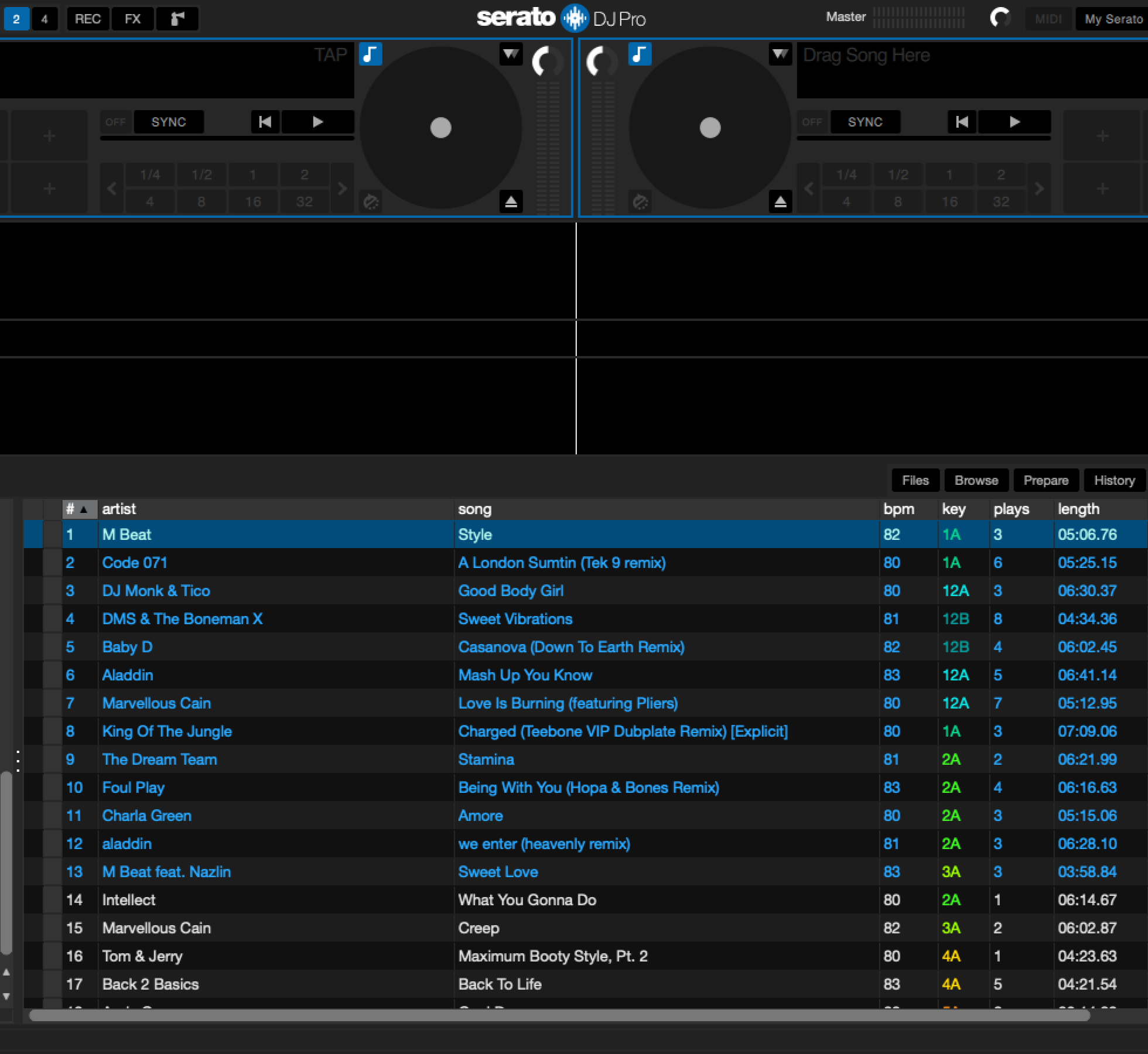Open the FX panel
This screenshot has height=1054, width=1148.
click(133, 19)
